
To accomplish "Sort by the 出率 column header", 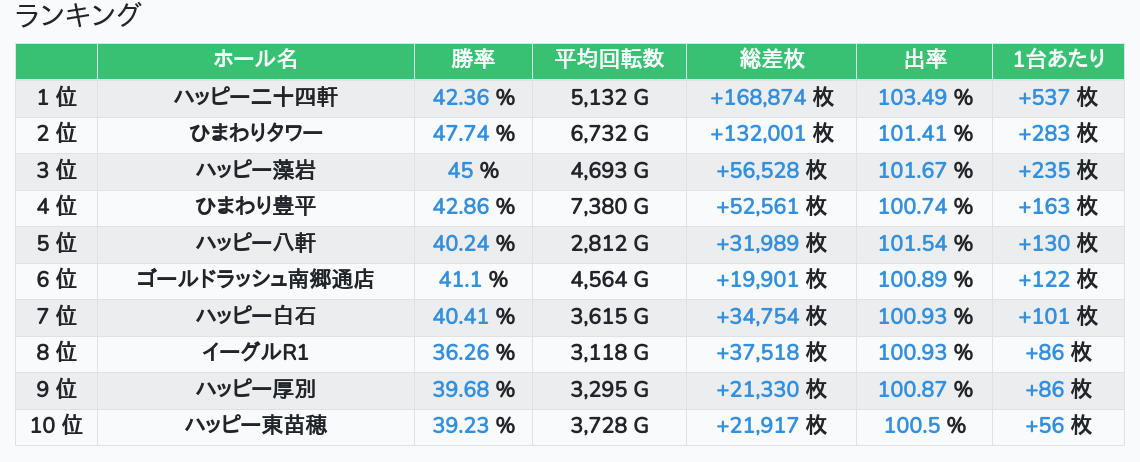I will tap(925, 60).
